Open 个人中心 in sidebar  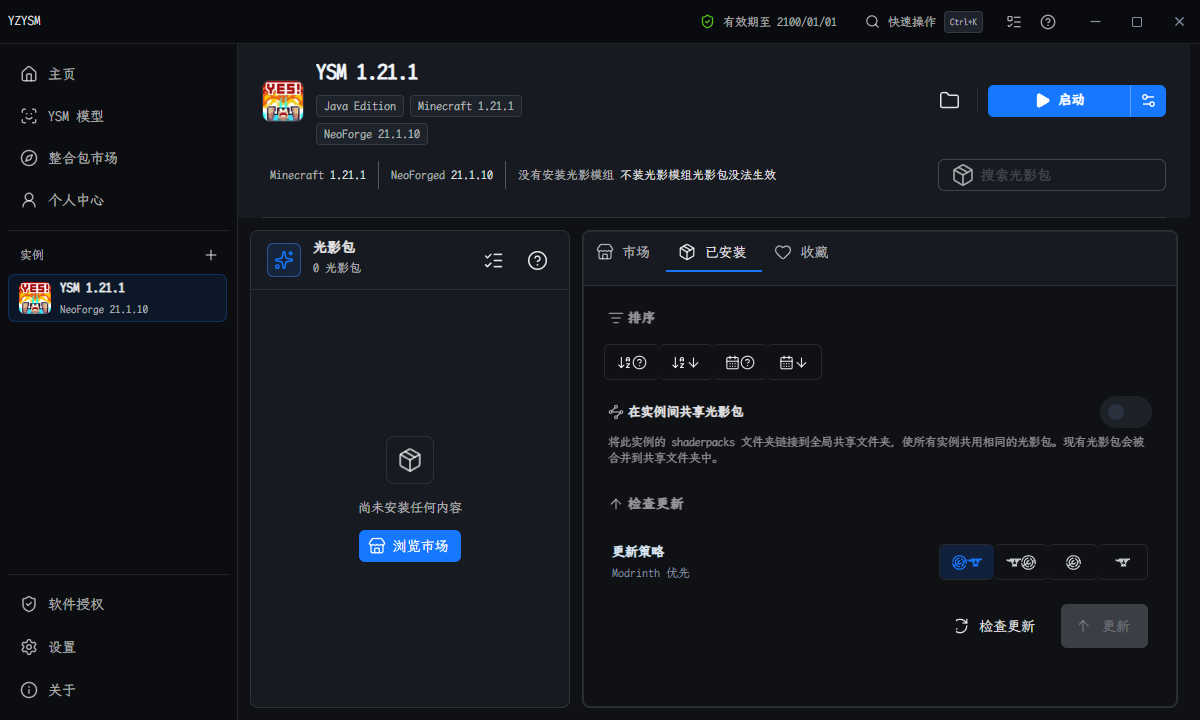[x=118, y=200]
